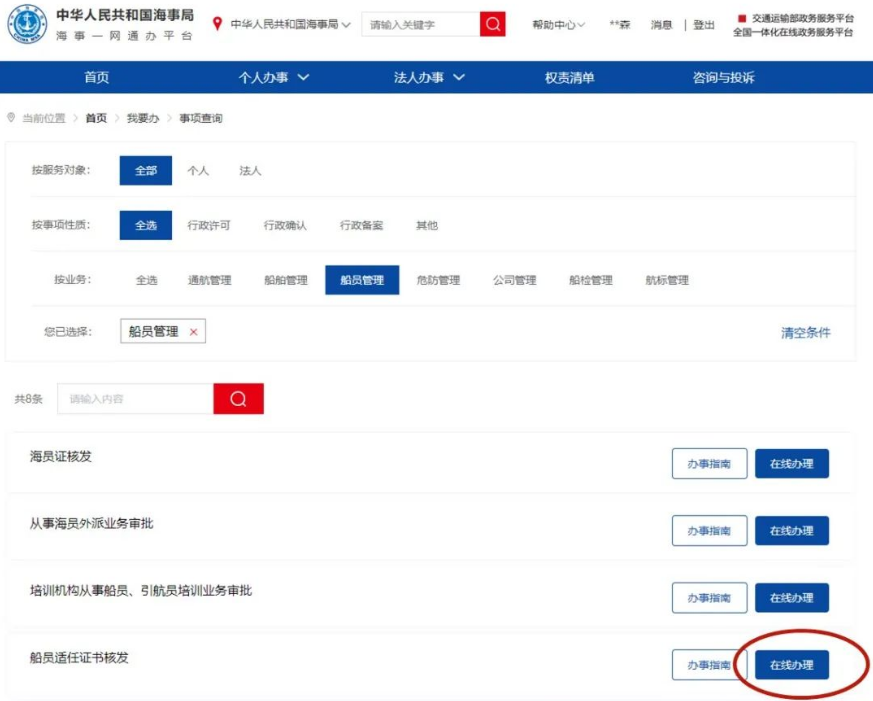Focus the 请输入关键字 header search field
Screen dimensions: 873x701
[x=420, y=24]
